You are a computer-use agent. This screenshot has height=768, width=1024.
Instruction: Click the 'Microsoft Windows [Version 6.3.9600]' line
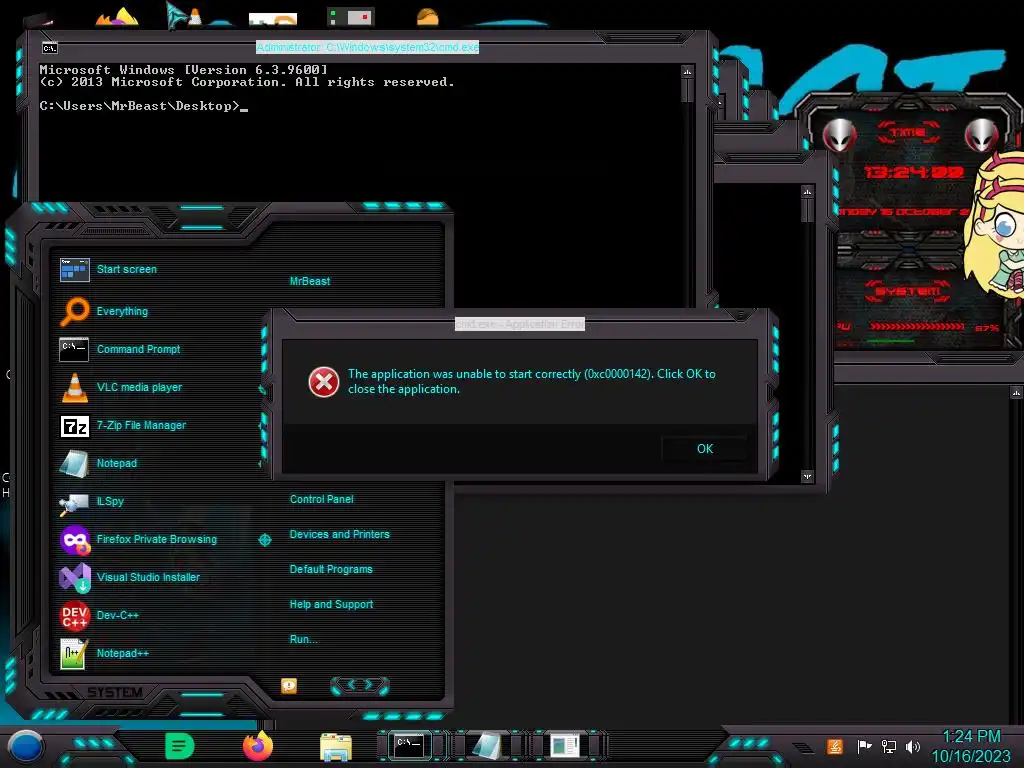tap(184, 70)
